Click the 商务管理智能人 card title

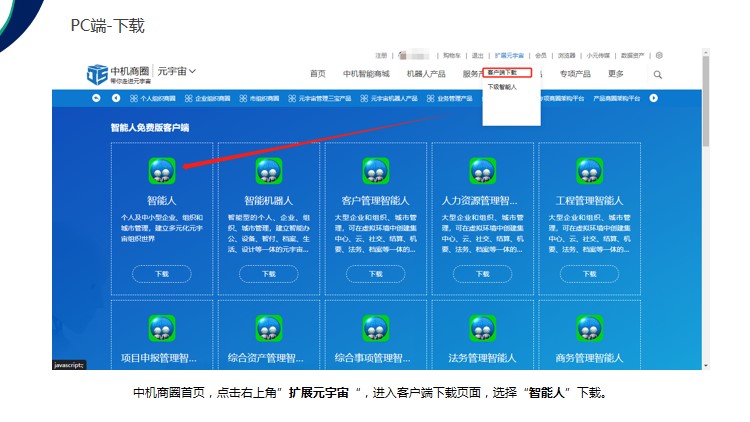click(x=589, y=358)
